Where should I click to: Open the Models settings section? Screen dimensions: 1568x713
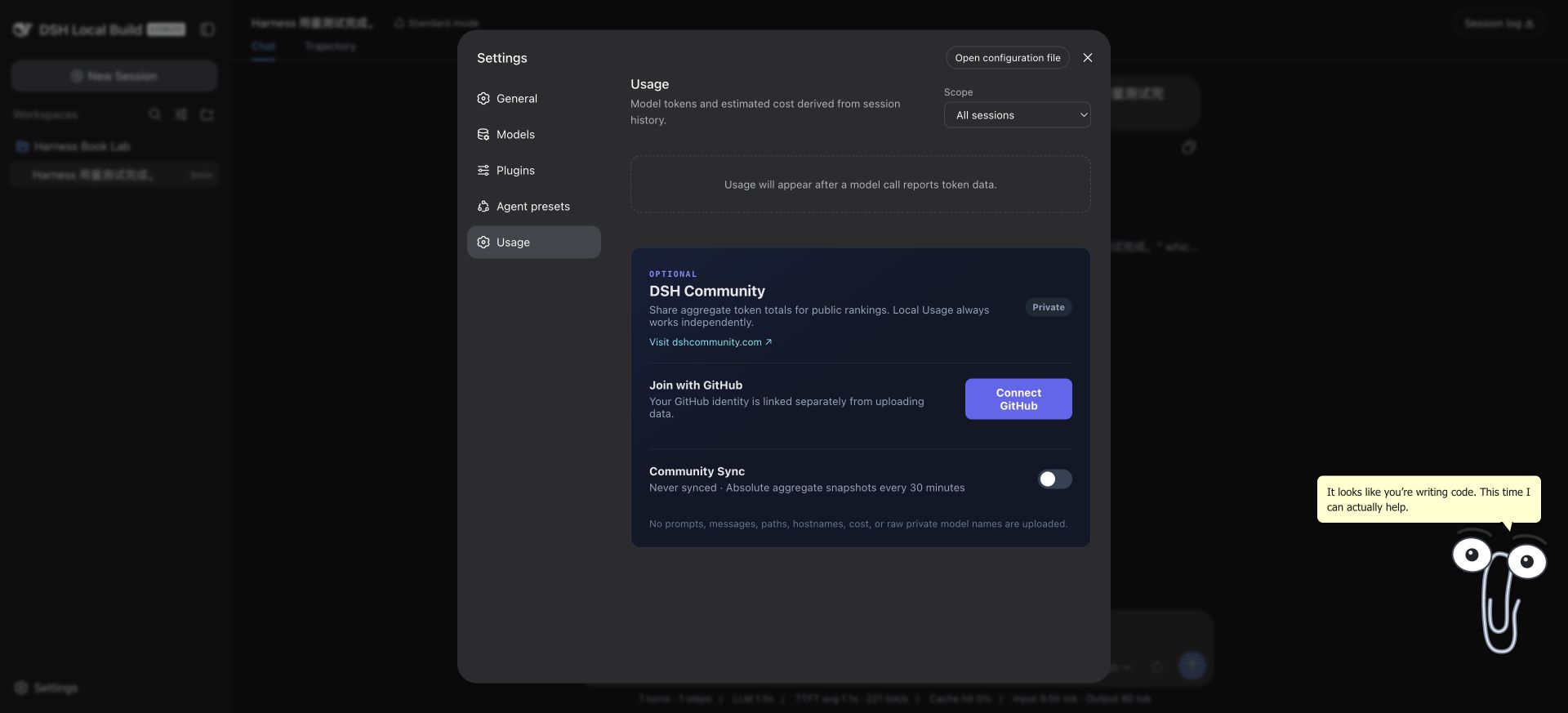click(x=533, y=135)
